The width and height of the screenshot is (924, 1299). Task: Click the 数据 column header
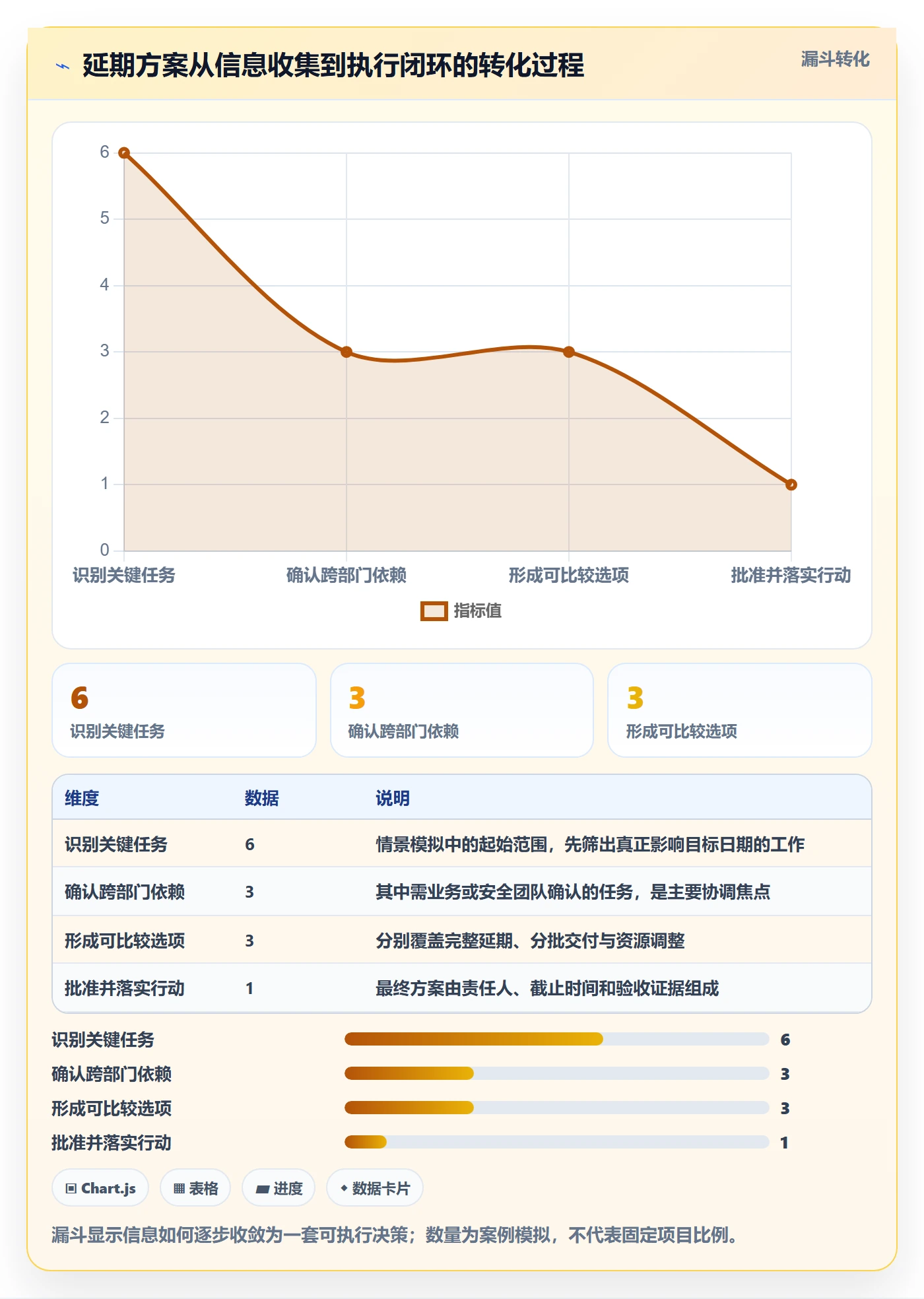262,799
